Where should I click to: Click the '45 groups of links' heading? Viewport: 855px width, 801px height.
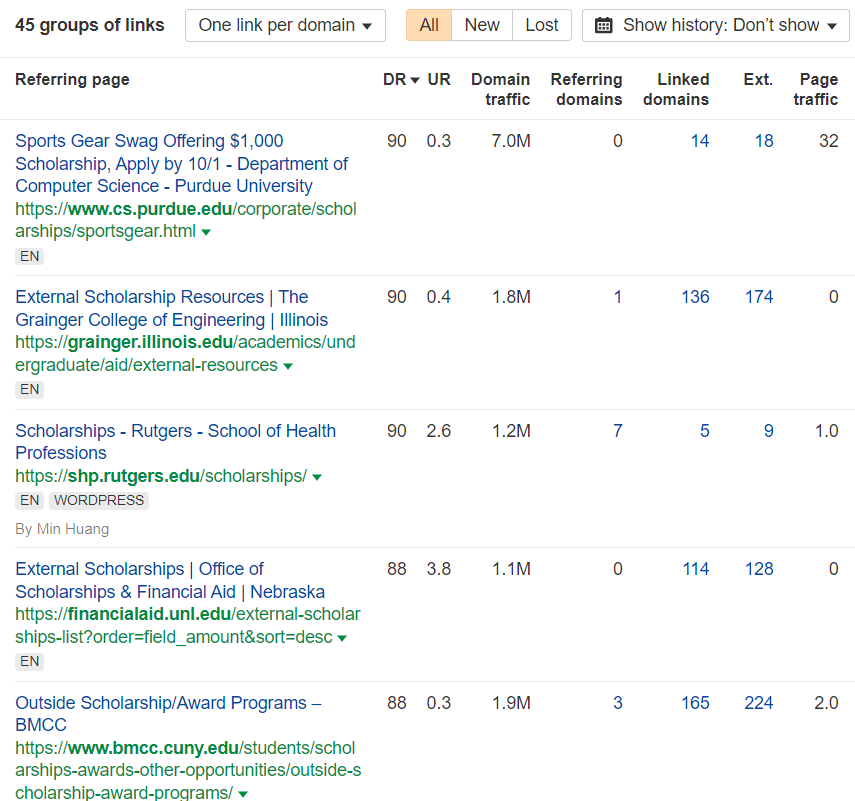tap(89, 25)
